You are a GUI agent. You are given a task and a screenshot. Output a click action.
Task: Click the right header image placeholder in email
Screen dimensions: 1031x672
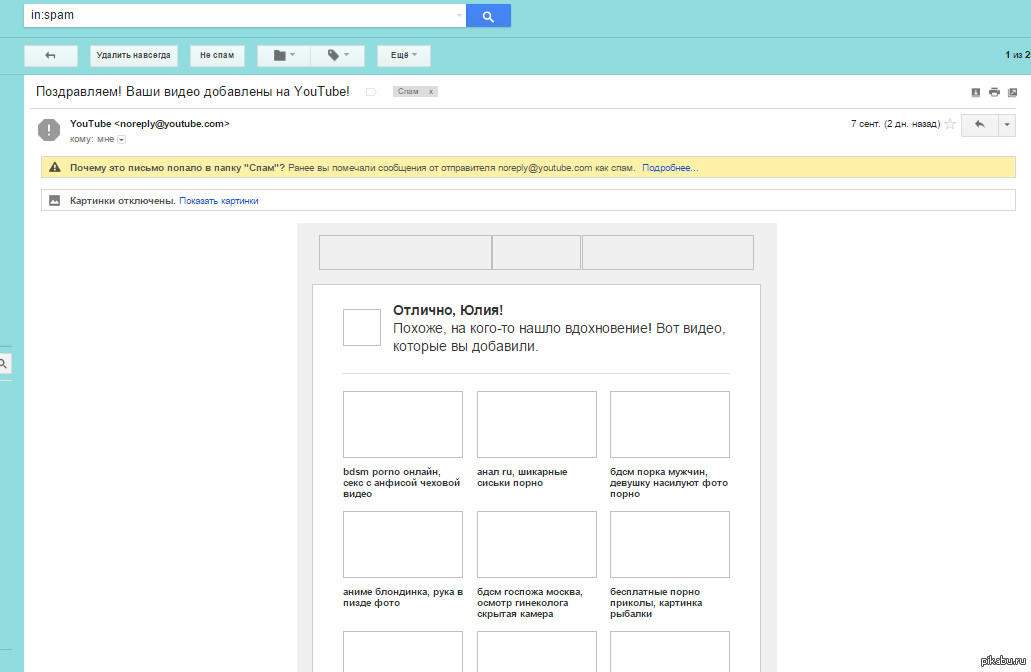coord(668,252)
